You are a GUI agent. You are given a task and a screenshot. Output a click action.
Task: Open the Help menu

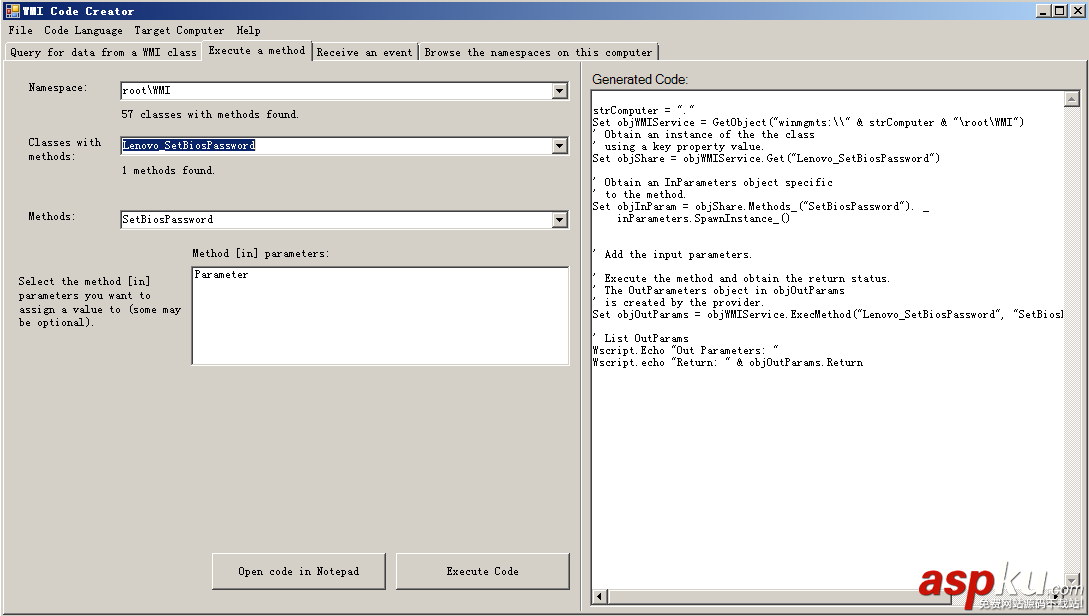point(249,31)
